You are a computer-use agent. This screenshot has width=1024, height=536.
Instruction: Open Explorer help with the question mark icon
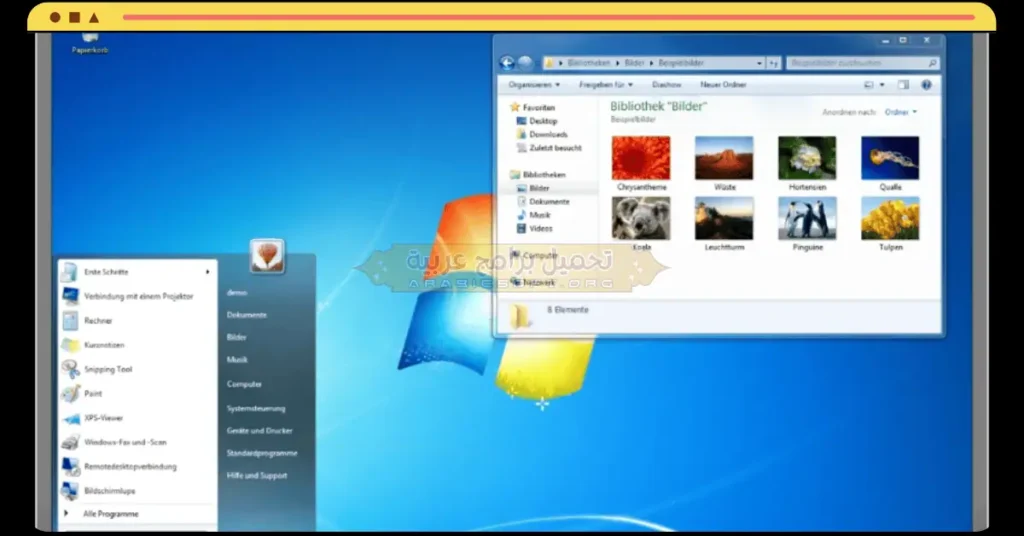point(926,85)
